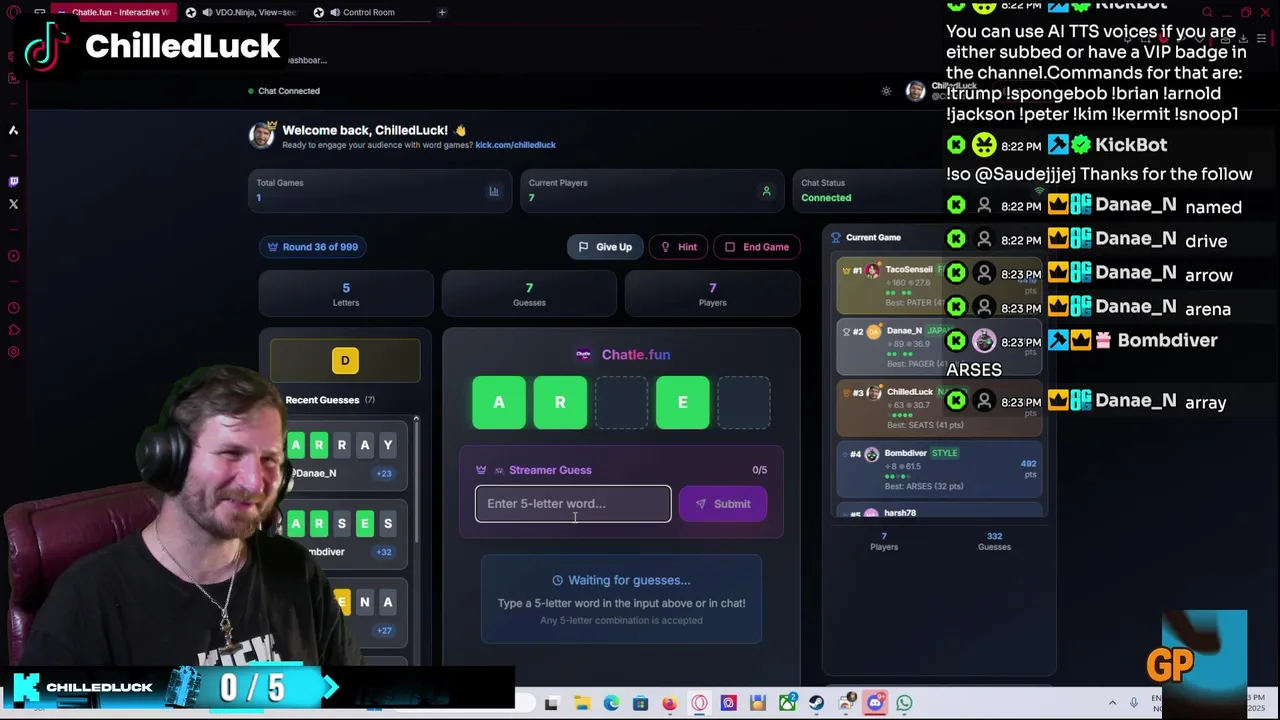Open Firefox from the taskbar
The height and width of the screenshot is (720, 1280).
pos(669,703)
